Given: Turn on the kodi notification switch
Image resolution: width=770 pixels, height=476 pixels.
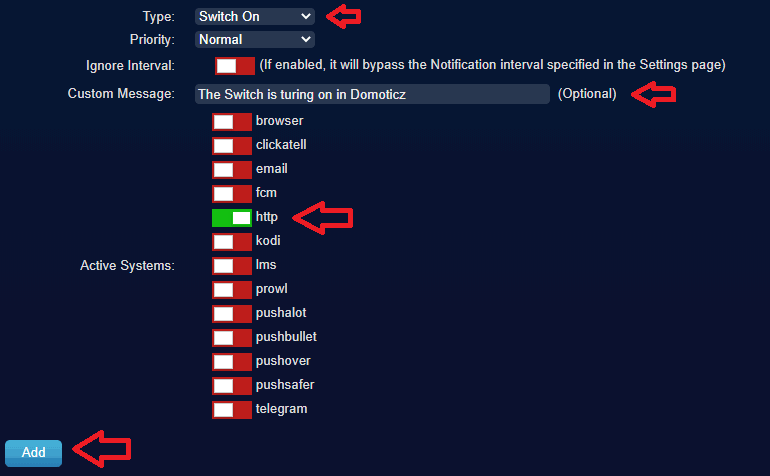Looking at the screenshot, I should coord(232,242).
